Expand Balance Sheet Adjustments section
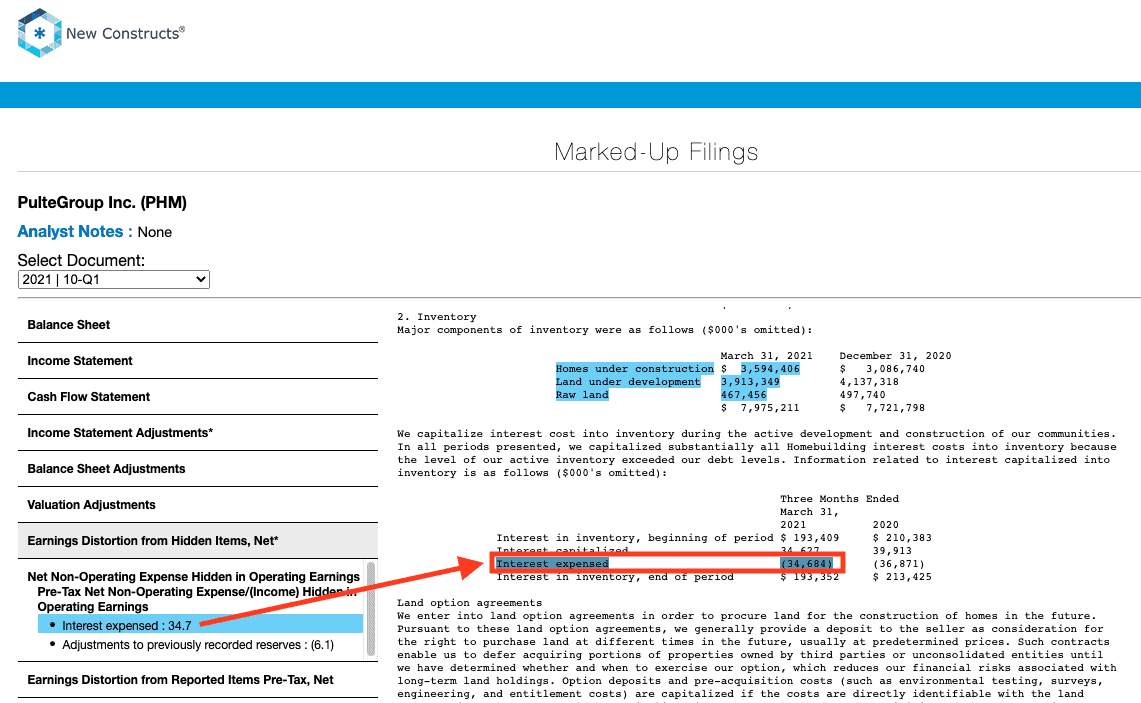 pyautogui.click(x=198, y=469)
